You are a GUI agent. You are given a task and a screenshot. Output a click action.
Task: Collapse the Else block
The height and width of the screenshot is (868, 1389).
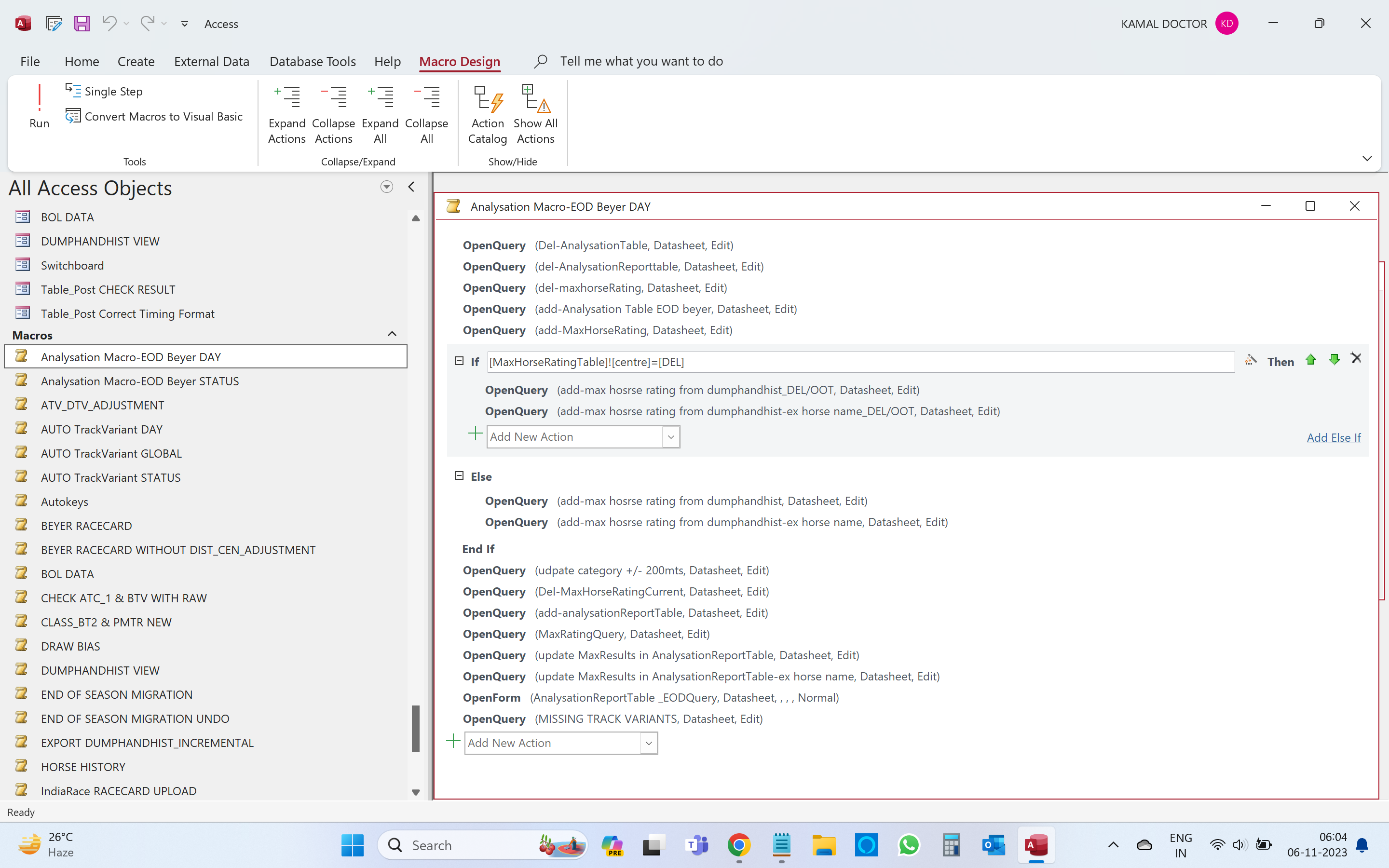(459, 476)
